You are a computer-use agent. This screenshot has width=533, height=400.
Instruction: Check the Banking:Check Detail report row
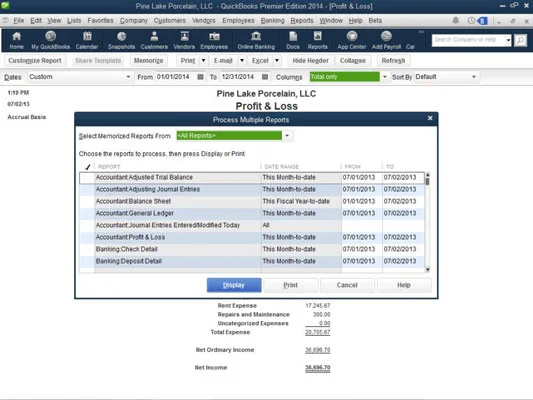click(x=87, y=249)
